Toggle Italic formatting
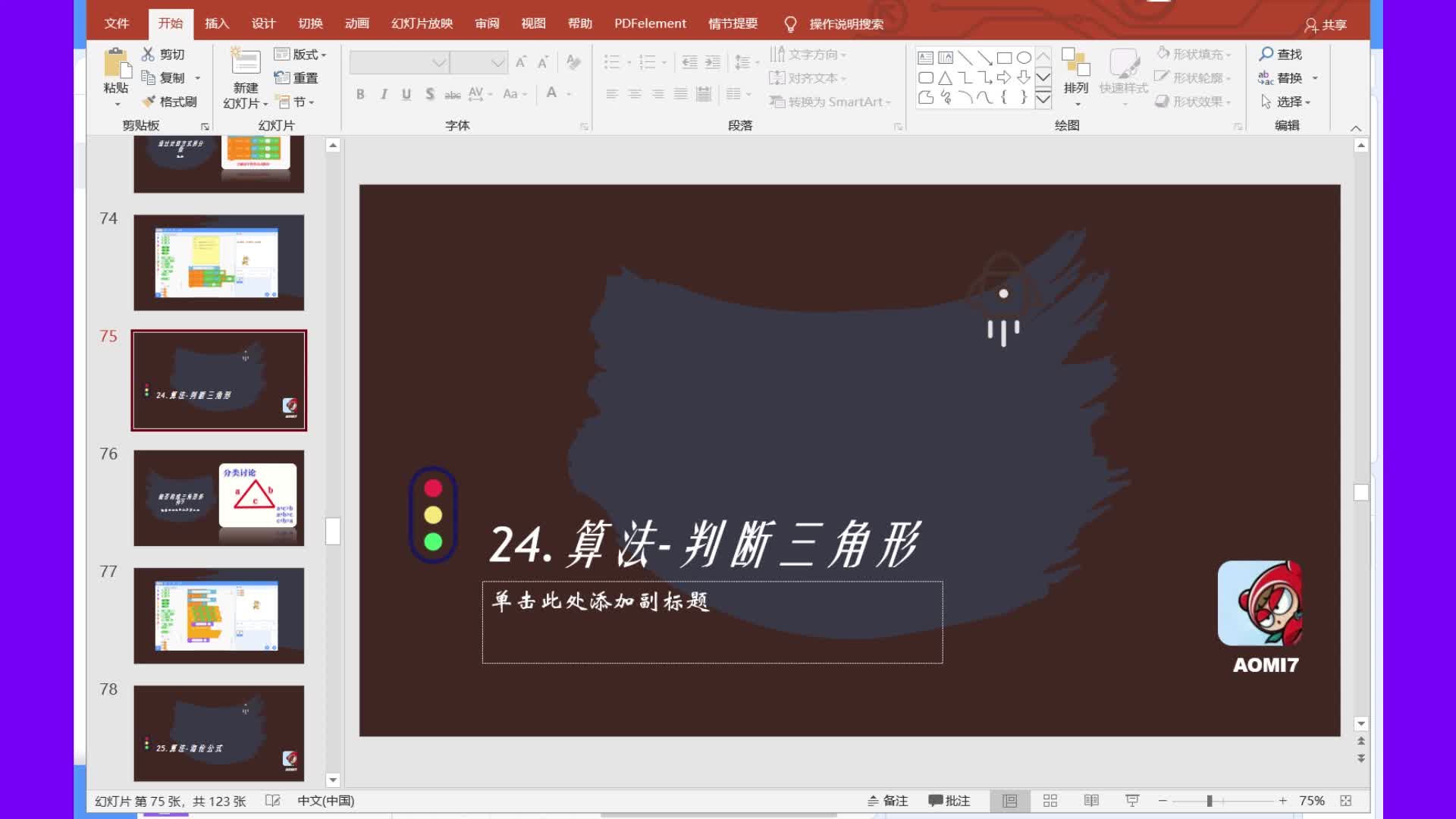 point(384,94)
